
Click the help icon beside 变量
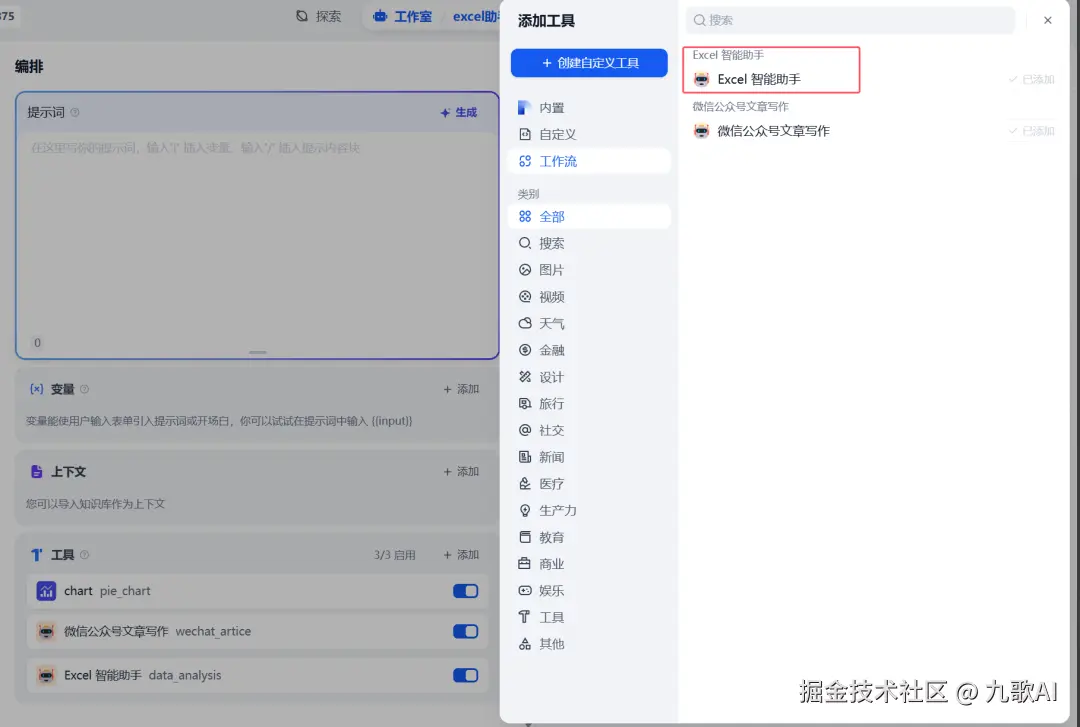85,389
